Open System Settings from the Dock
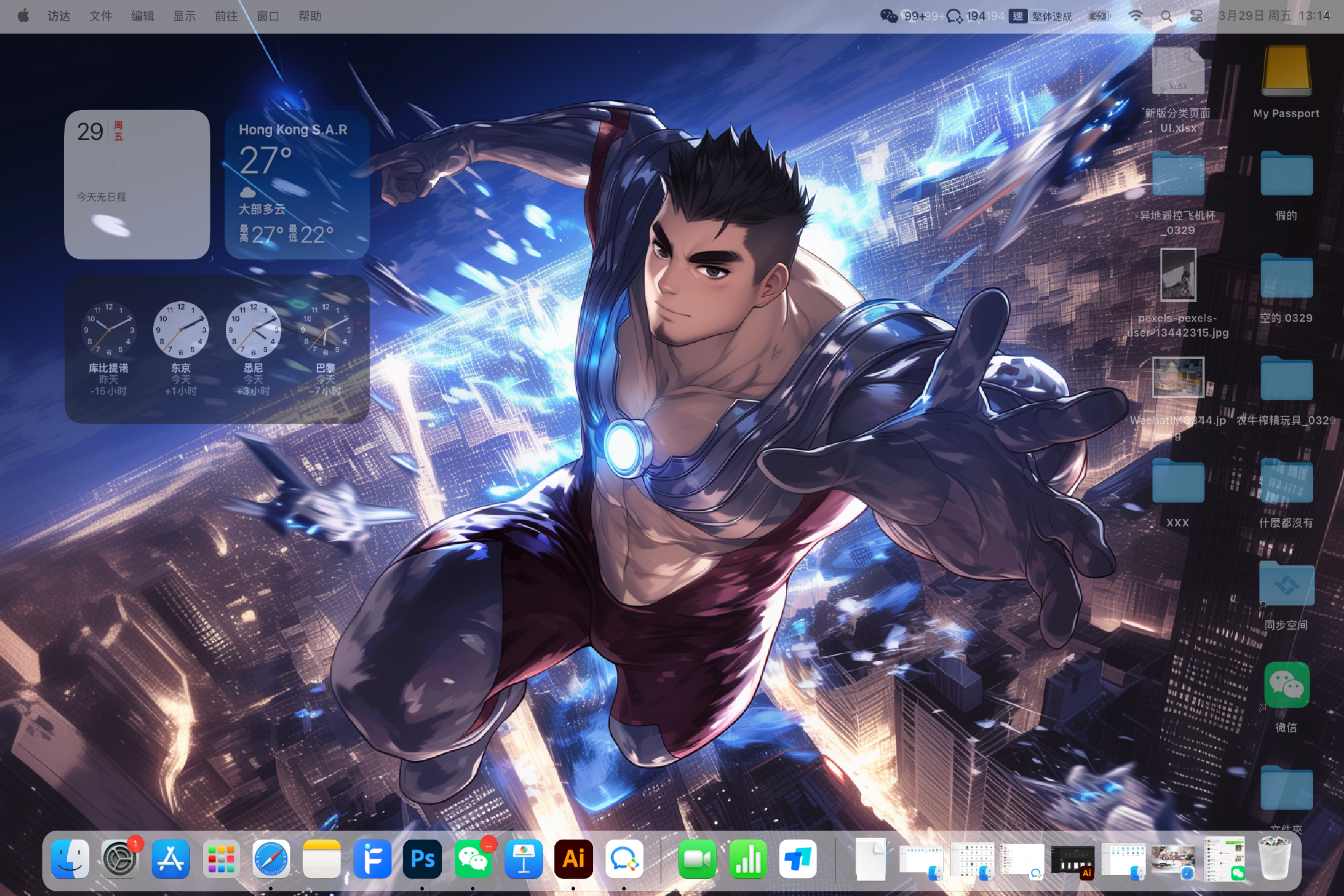Image resolution: width=1344 pixels, height=896 pixels. [120, 859]
